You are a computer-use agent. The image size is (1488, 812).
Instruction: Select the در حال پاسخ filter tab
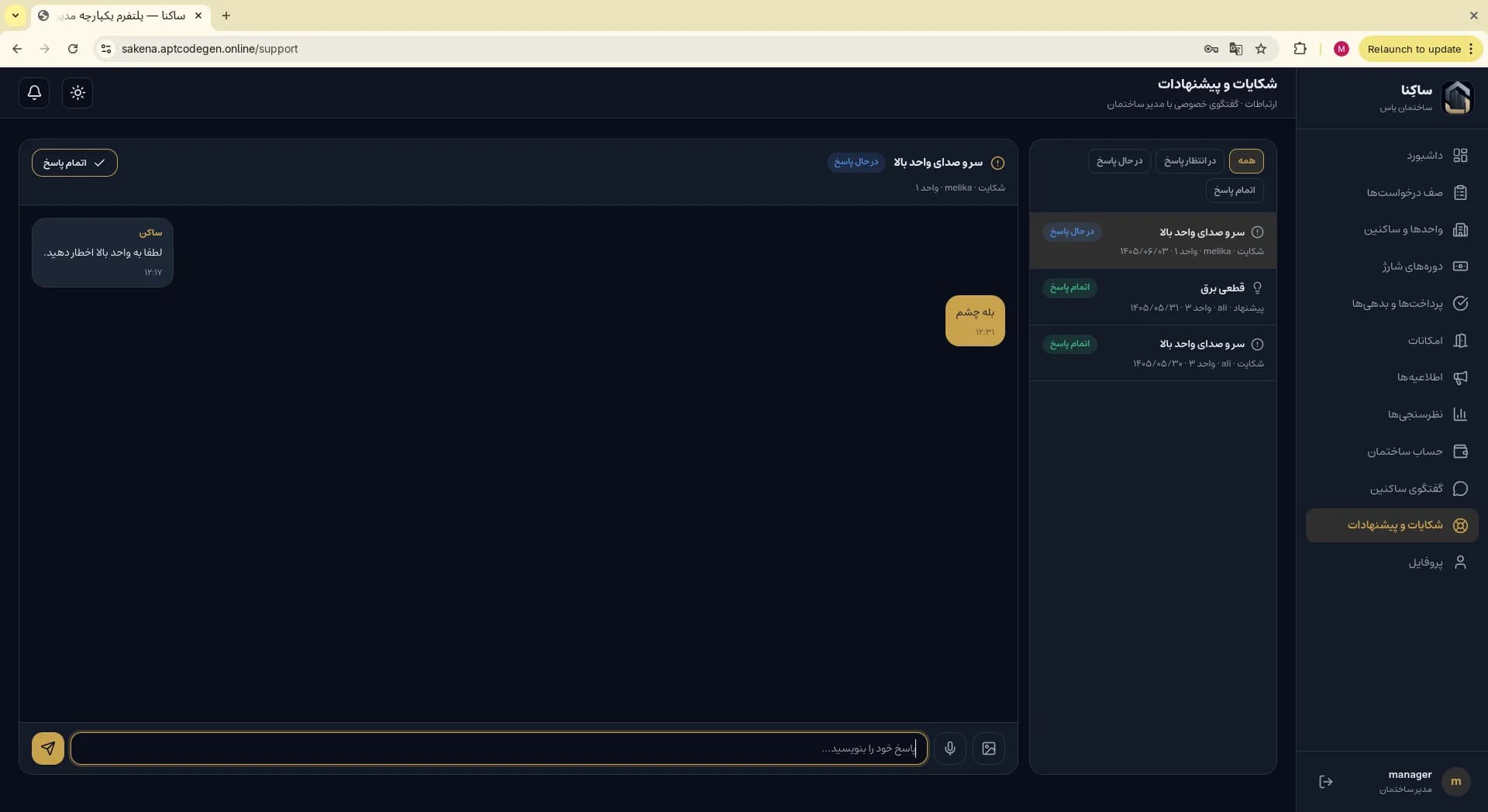(x=1119, y=161)
